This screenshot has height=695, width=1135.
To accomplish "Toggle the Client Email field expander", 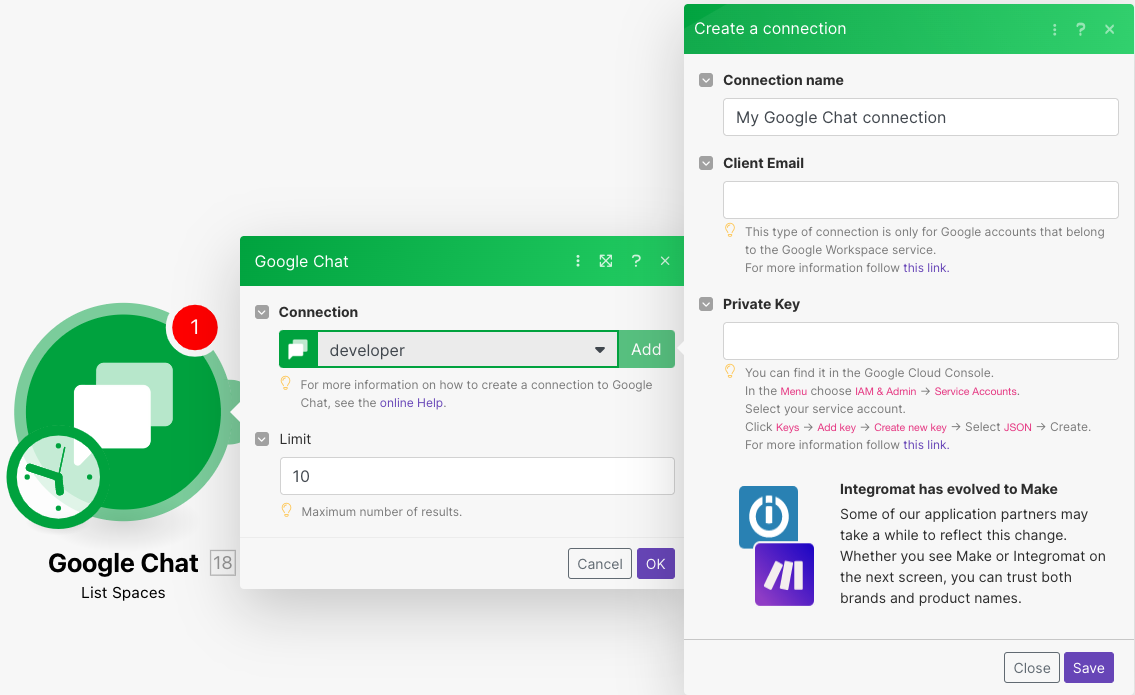I will tap(706, 163).
